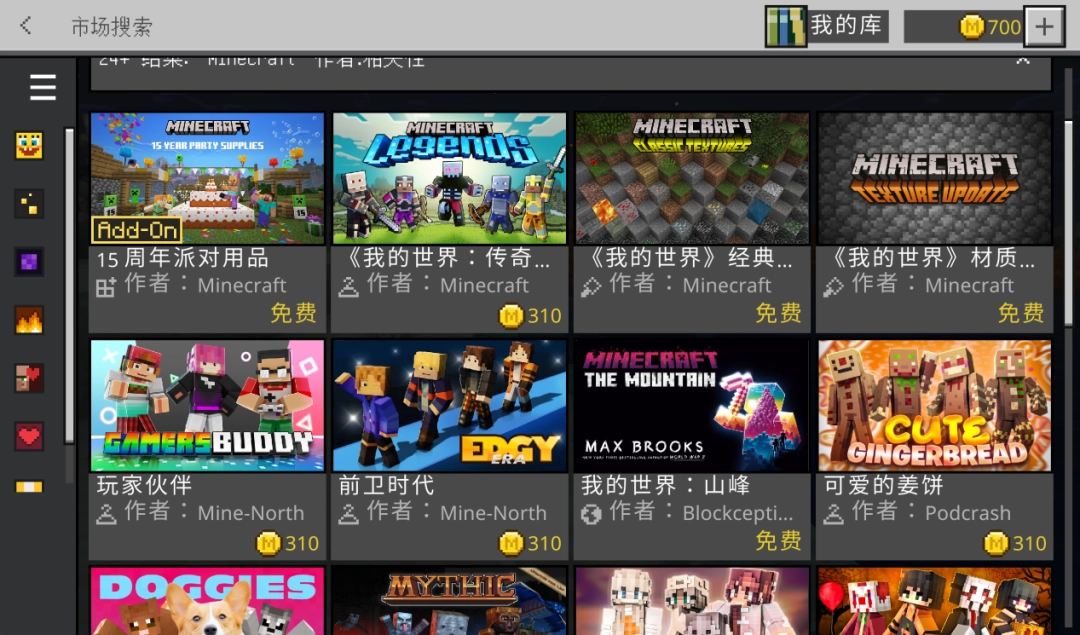The height and width of the screenshot is (635, 1080).
Task: Open the red heart sidebar category
Action: pos(29,436)
